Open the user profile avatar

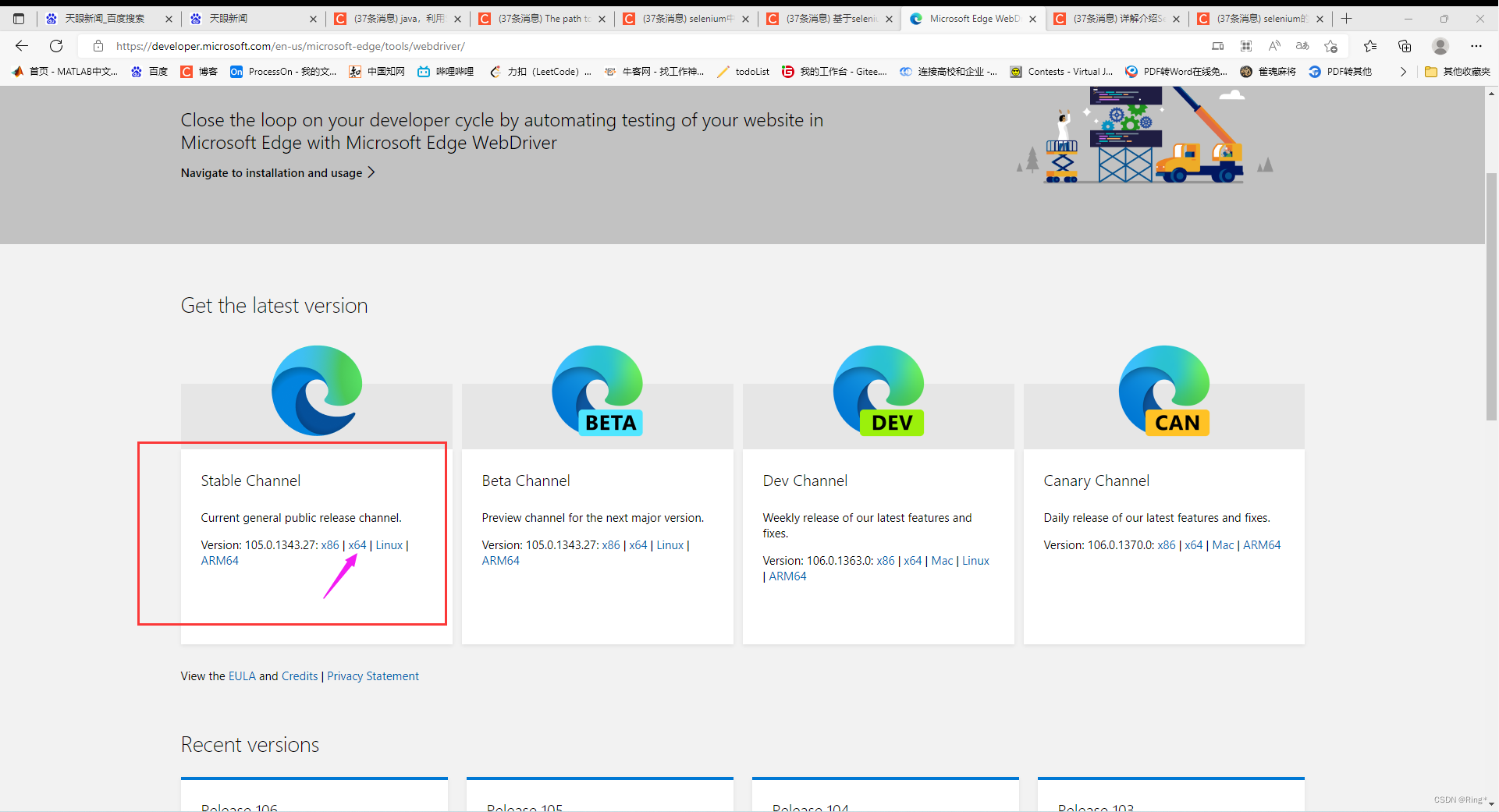click(x=1440, y=46)
